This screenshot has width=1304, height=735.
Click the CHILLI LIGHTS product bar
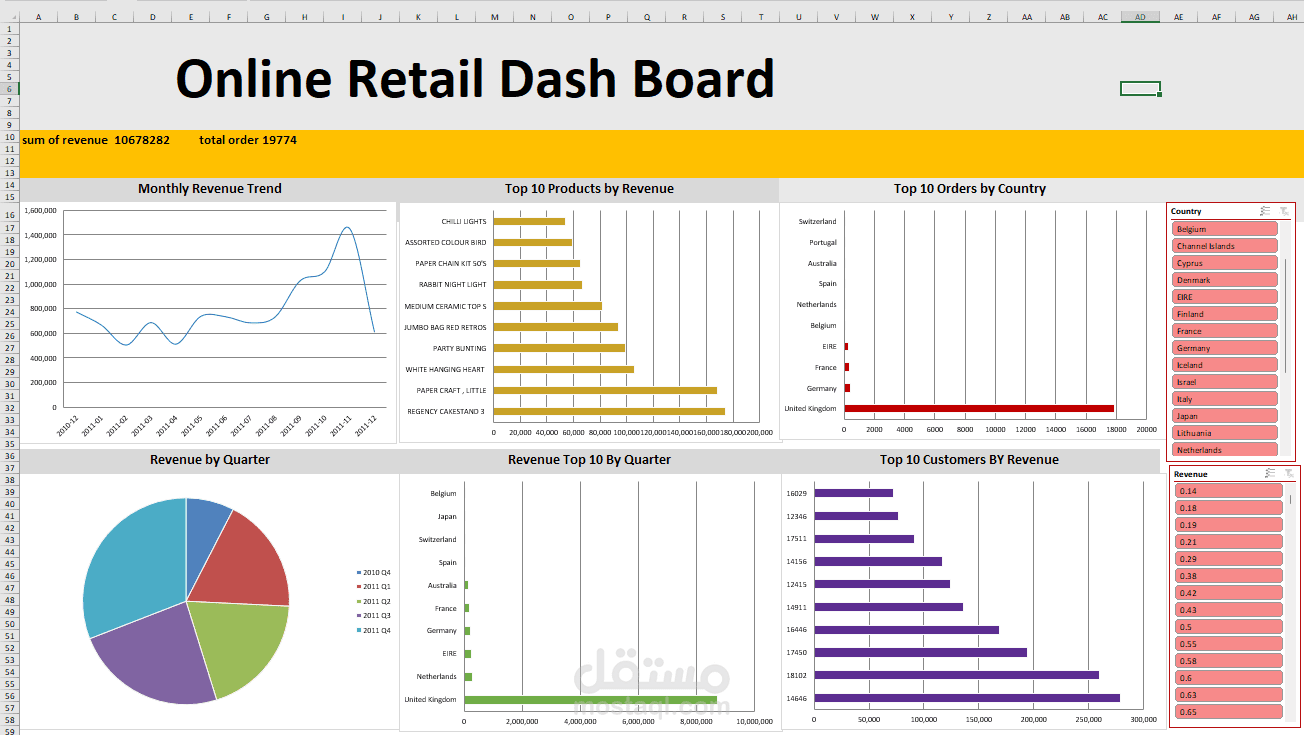(529, 221)
